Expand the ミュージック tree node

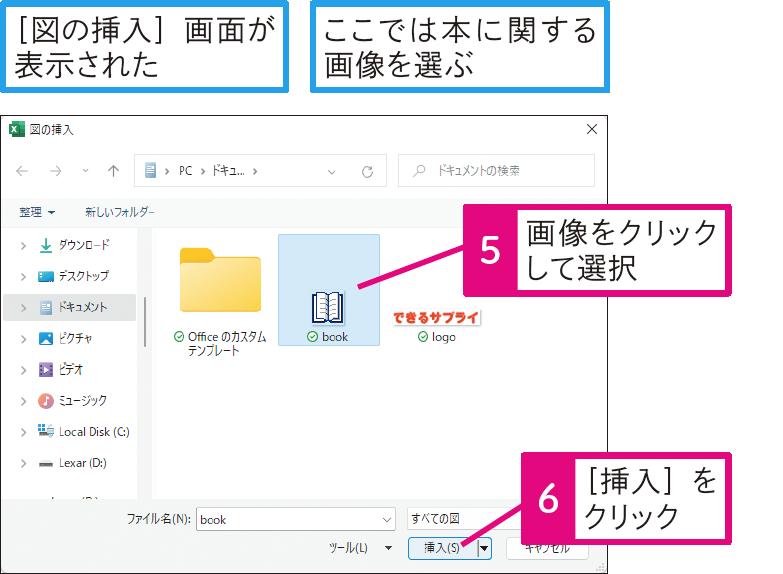pyautogui.click(x=23, y=401)
